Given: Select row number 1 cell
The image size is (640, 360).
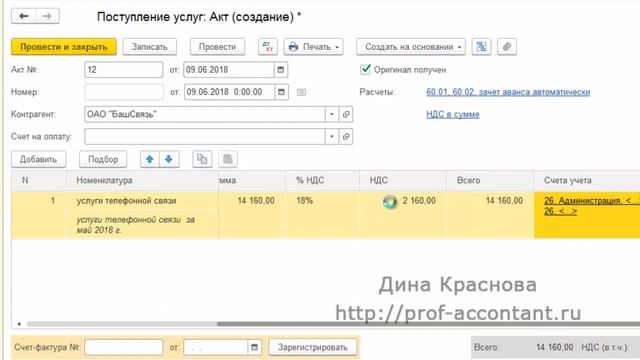Looking at the screenshot, I should click(39, 215).
